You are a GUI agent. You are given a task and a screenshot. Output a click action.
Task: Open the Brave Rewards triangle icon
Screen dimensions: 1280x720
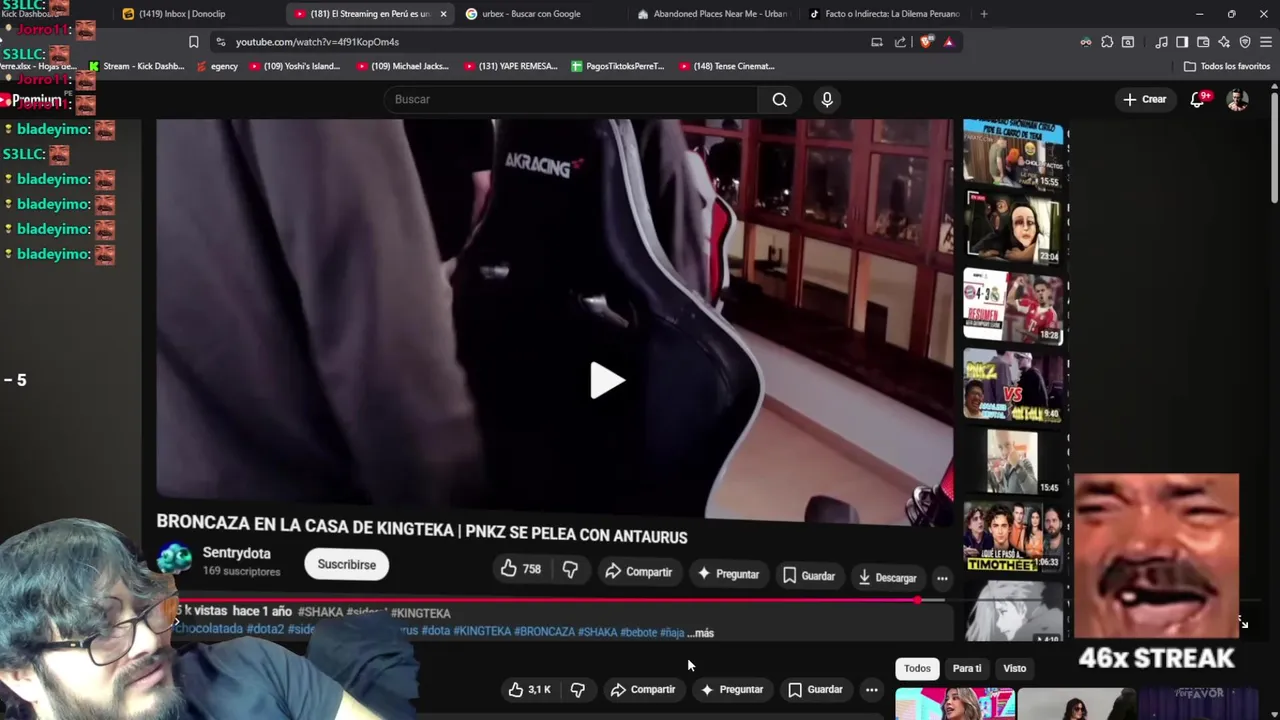coord(948,42)
